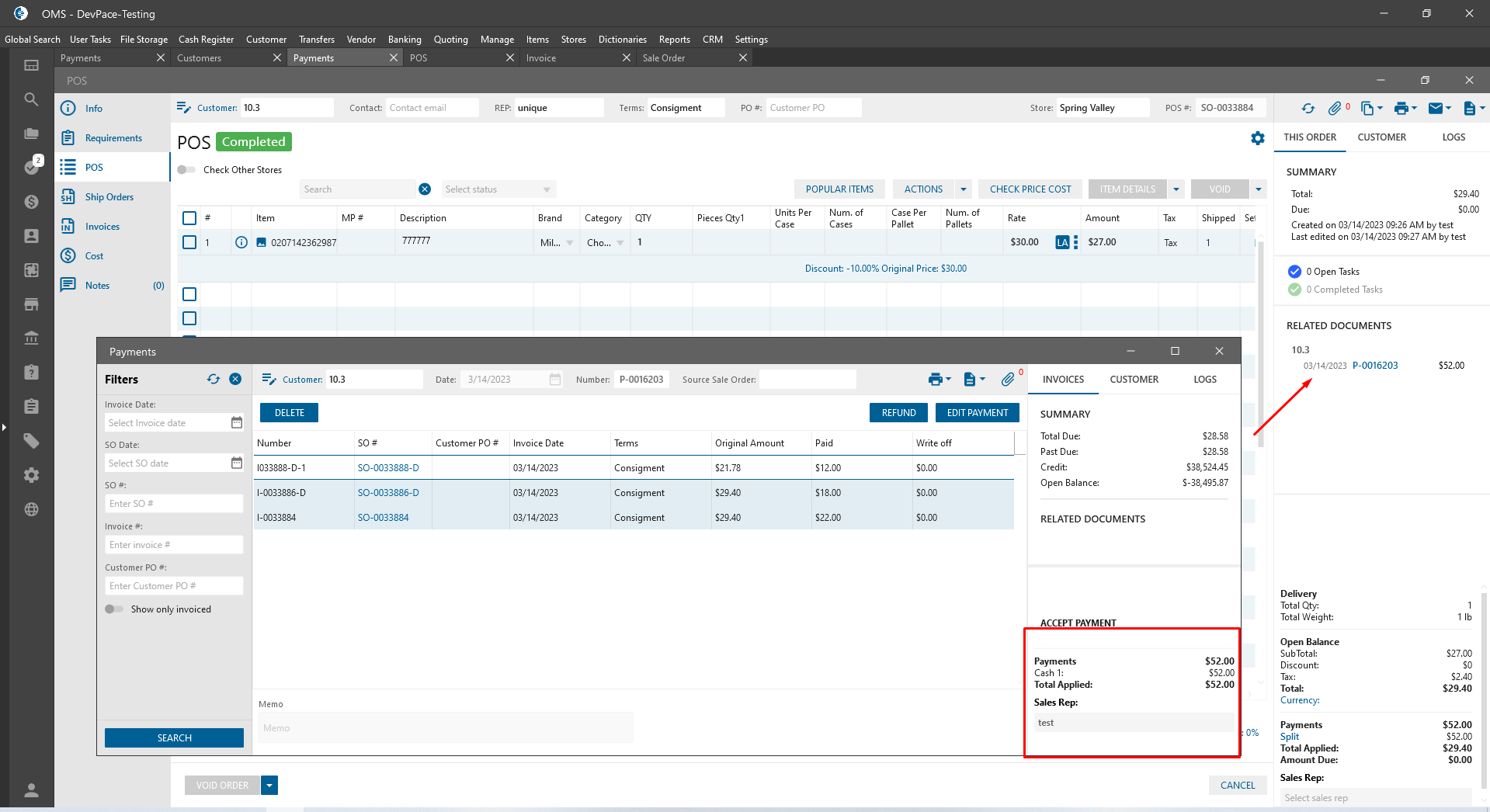Image resolution: width=1490 pixels, height=812 pixels.
Task: Expand the Select status dropdown
Action: 547,189
